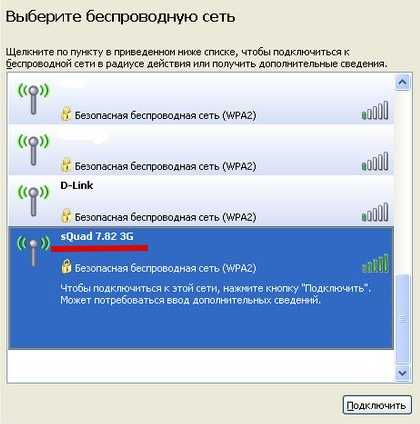Click the connection hint text under sQuad network
The height and width of the screenshot is (424, 420).
(216, 294)
